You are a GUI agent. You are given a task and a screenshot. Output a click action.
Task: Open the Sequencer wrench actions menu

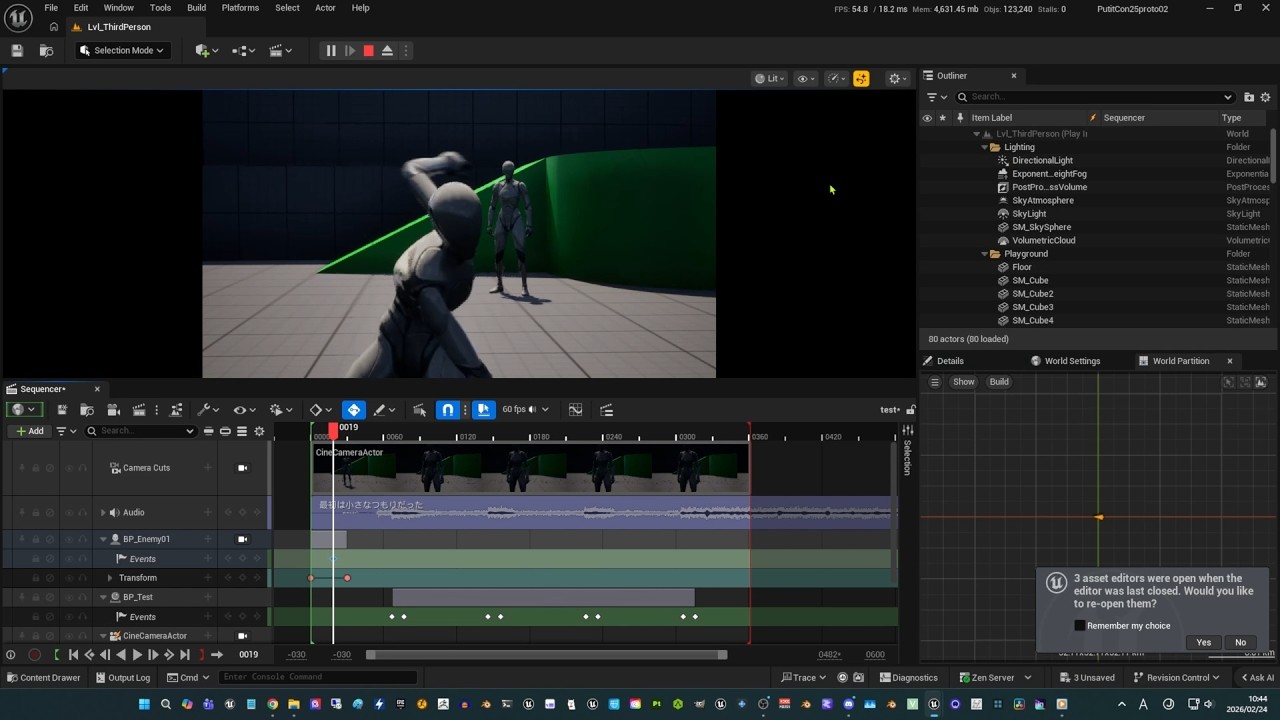pyautogui.click(x=207, y=410)
